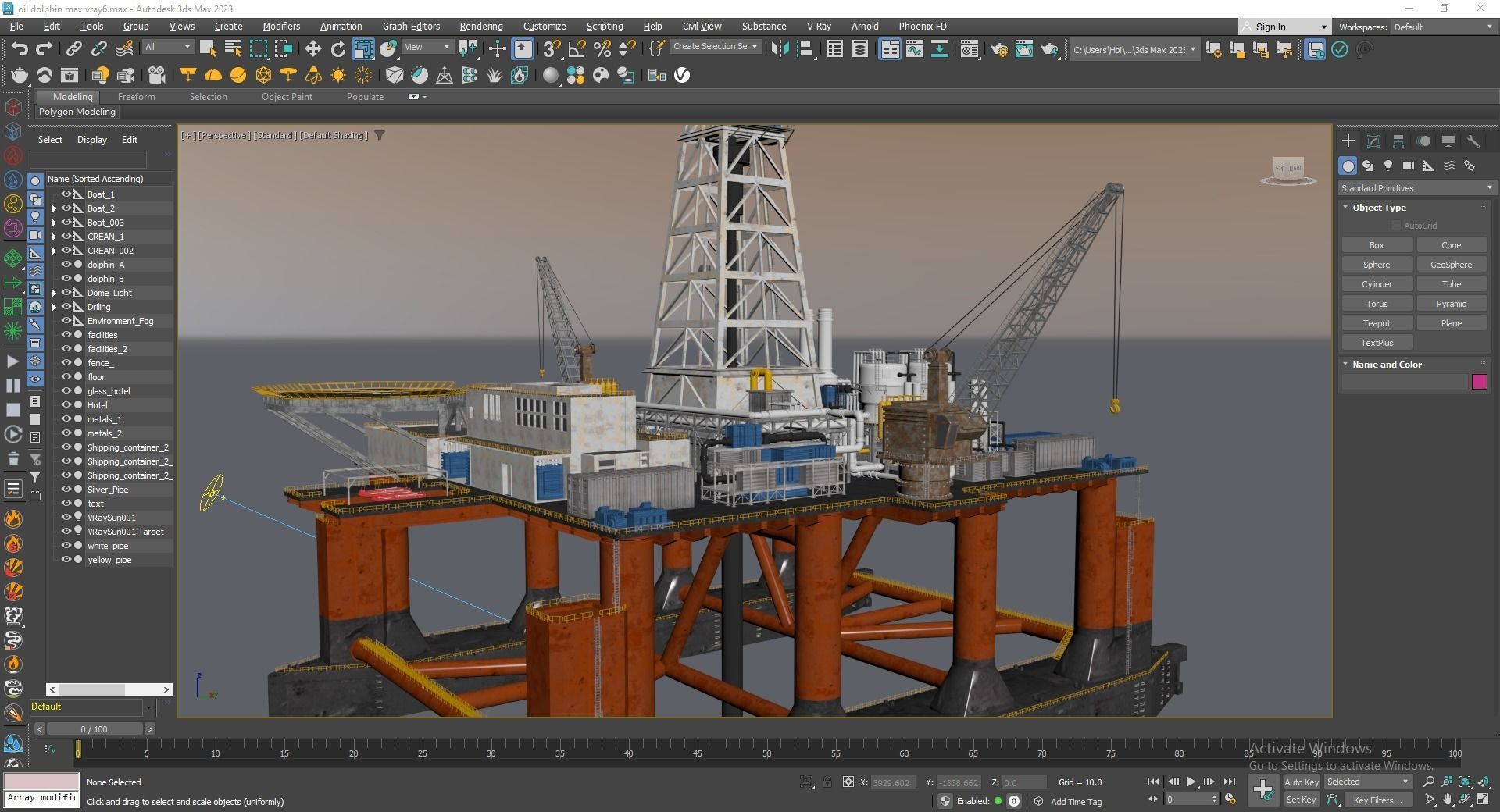Open the V-Ray menu
The width and height of the screenshot is (1500, 812).
click(819, 27)
